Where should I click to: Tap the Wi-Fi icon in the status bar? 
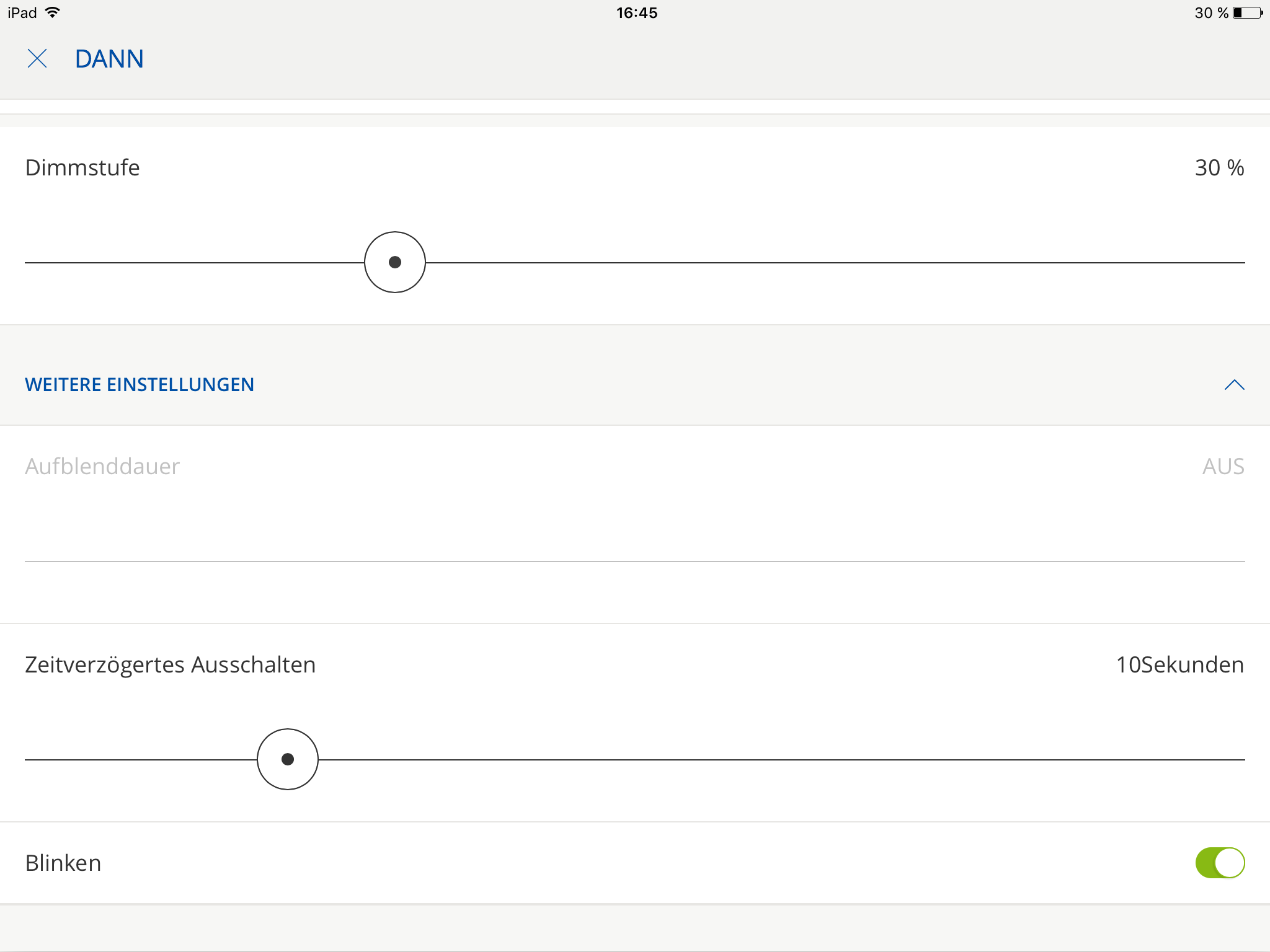tap(53, 12)
